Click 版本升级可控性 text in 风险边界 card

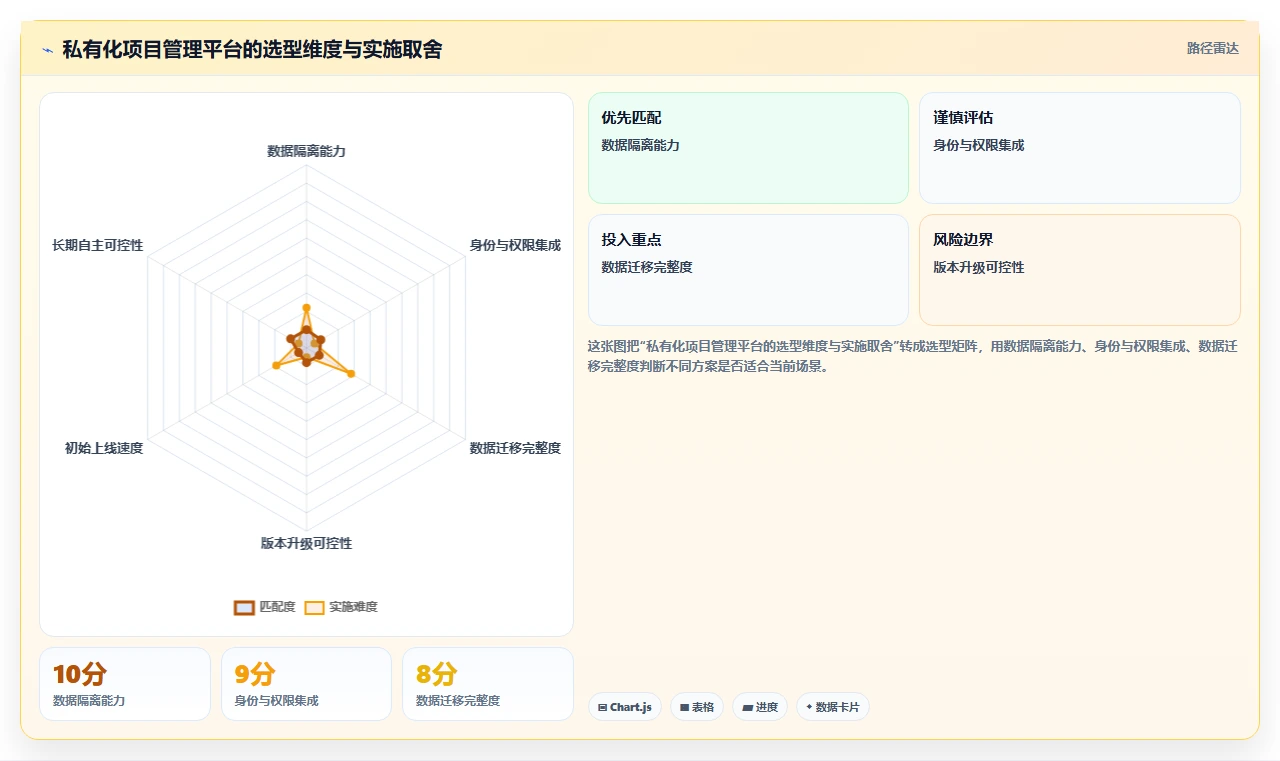979,267
